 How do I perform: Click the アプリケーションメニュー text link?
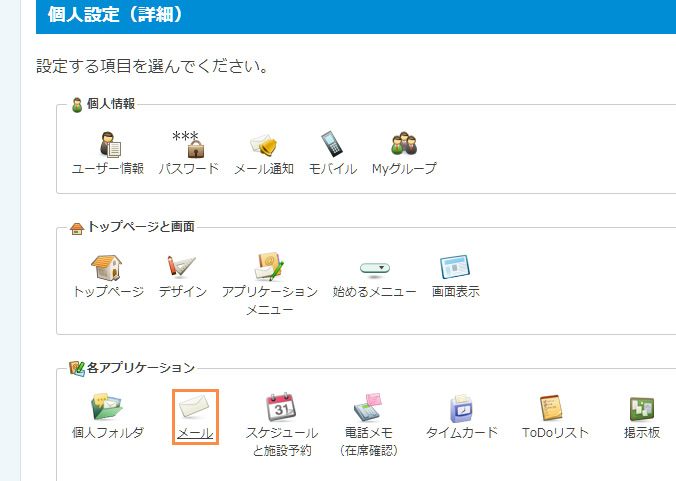[x=270, y=300]
